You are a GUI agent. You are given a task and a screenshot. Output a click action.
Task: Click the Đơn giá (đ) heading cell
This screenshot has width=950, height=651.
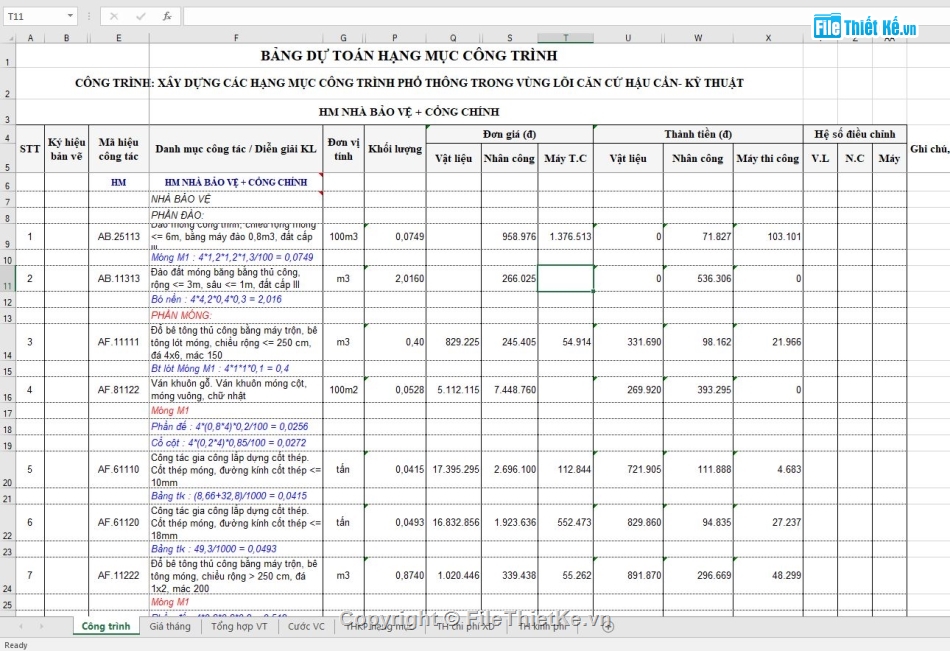(x=510, y=134)
